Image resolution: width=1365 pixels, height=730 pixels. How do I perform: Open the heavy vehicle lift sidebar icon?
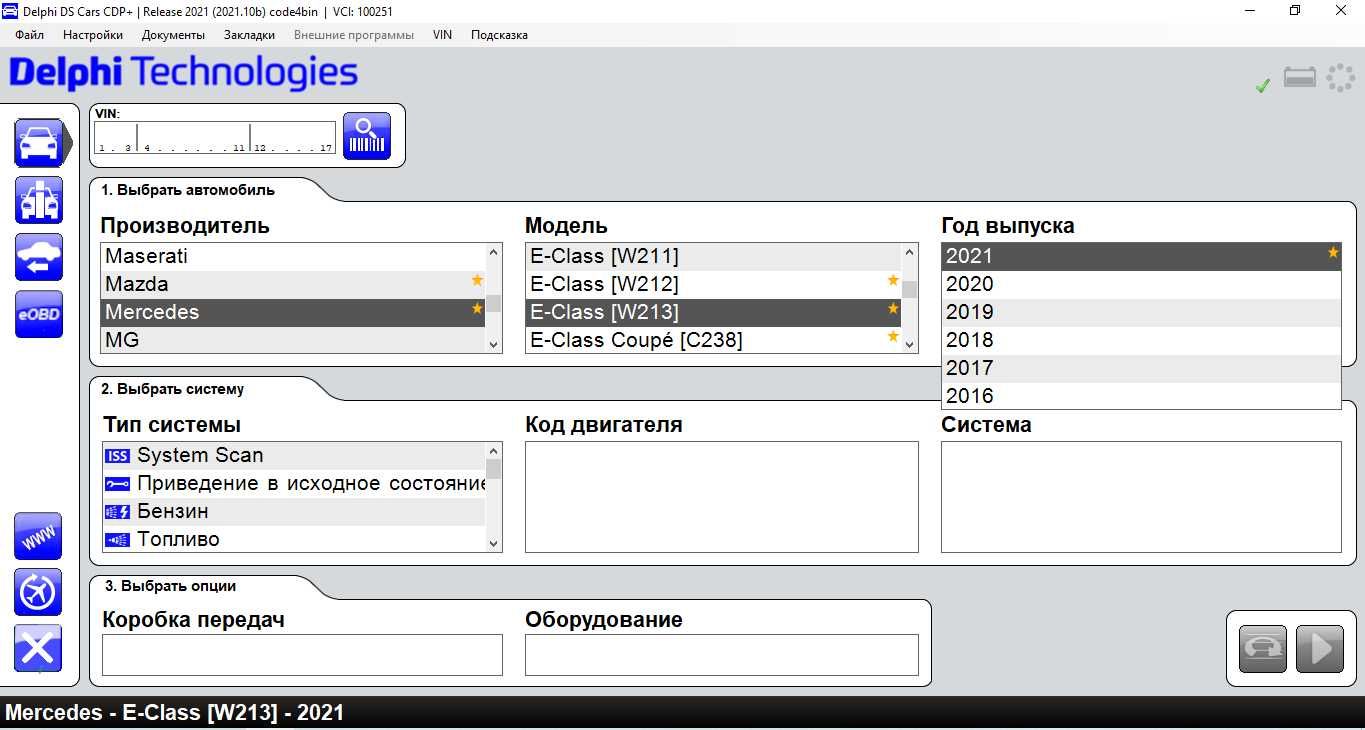point(39,200)
